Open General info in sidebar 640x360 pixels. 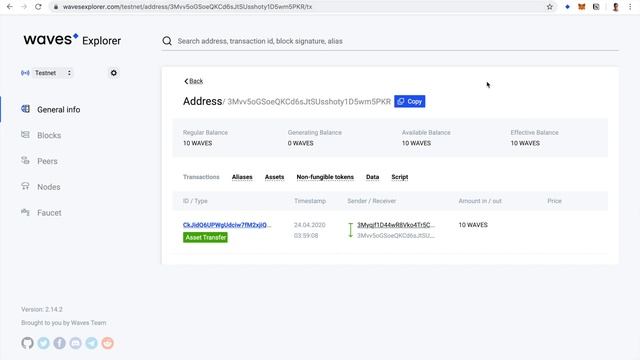58,109
